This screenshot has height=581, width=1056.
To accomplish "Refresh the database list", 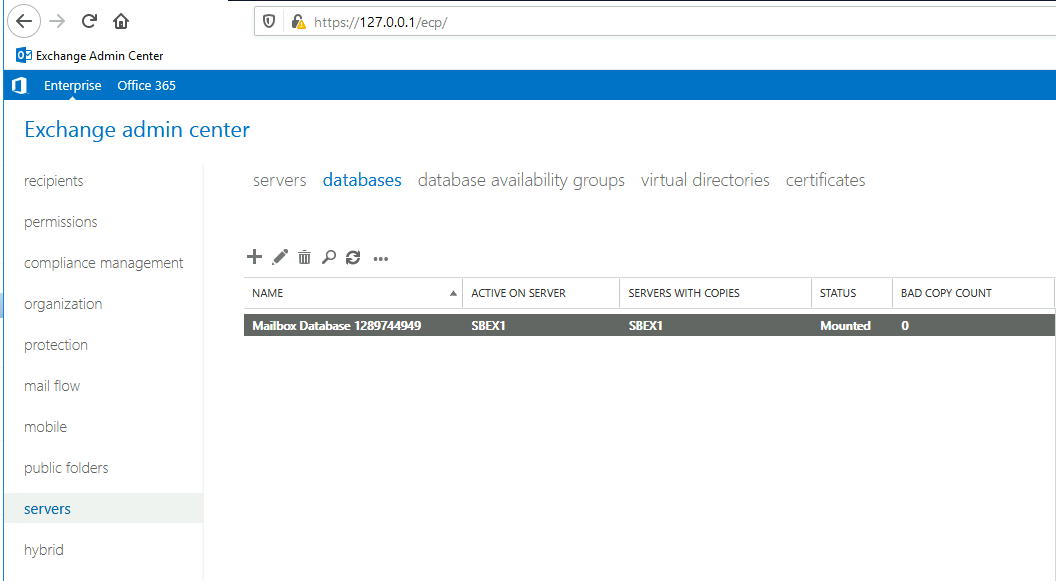I will 353,257.
